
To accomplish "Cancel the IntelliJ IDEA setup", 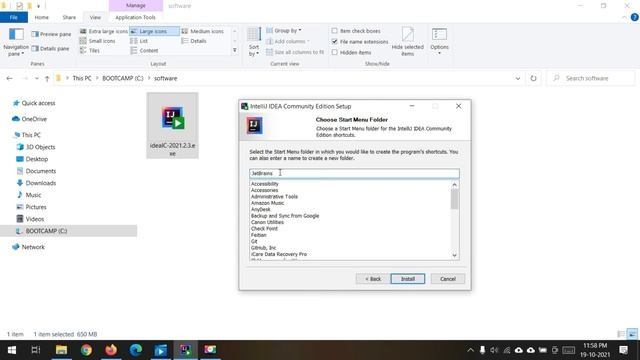I will click(x=448, y=279).
